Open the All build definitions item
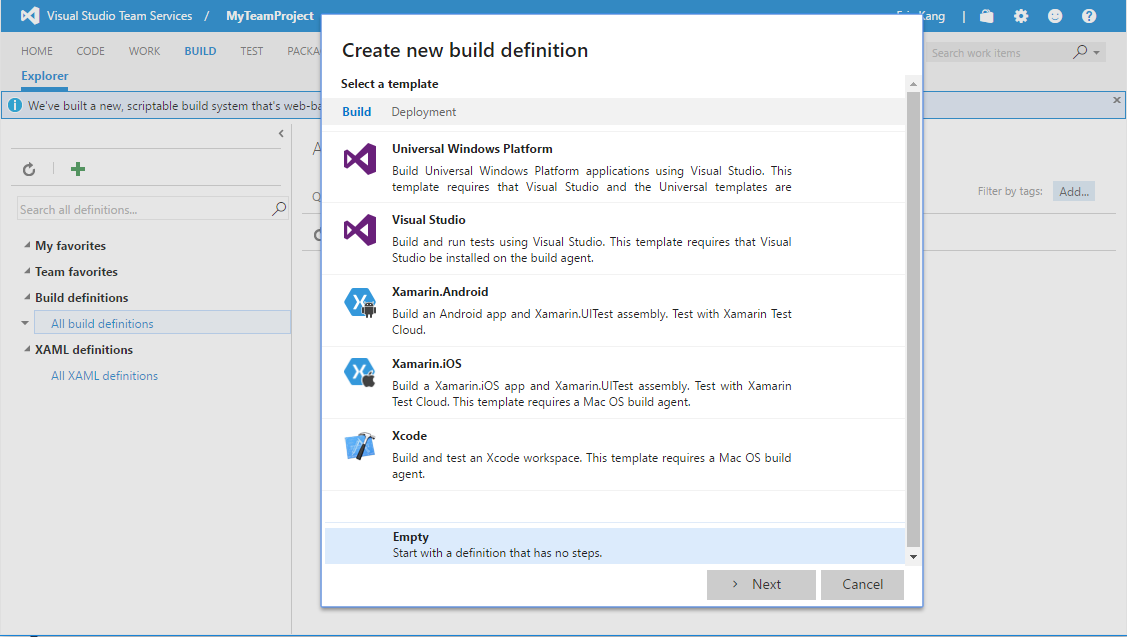The height and width of the screenshot is (637, 1127). (162, 323)
